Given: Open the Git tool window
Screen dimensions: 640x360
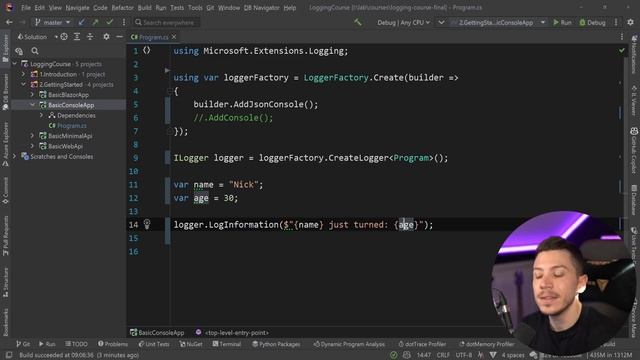Looking at the screenshot, I should click(23, 344).
